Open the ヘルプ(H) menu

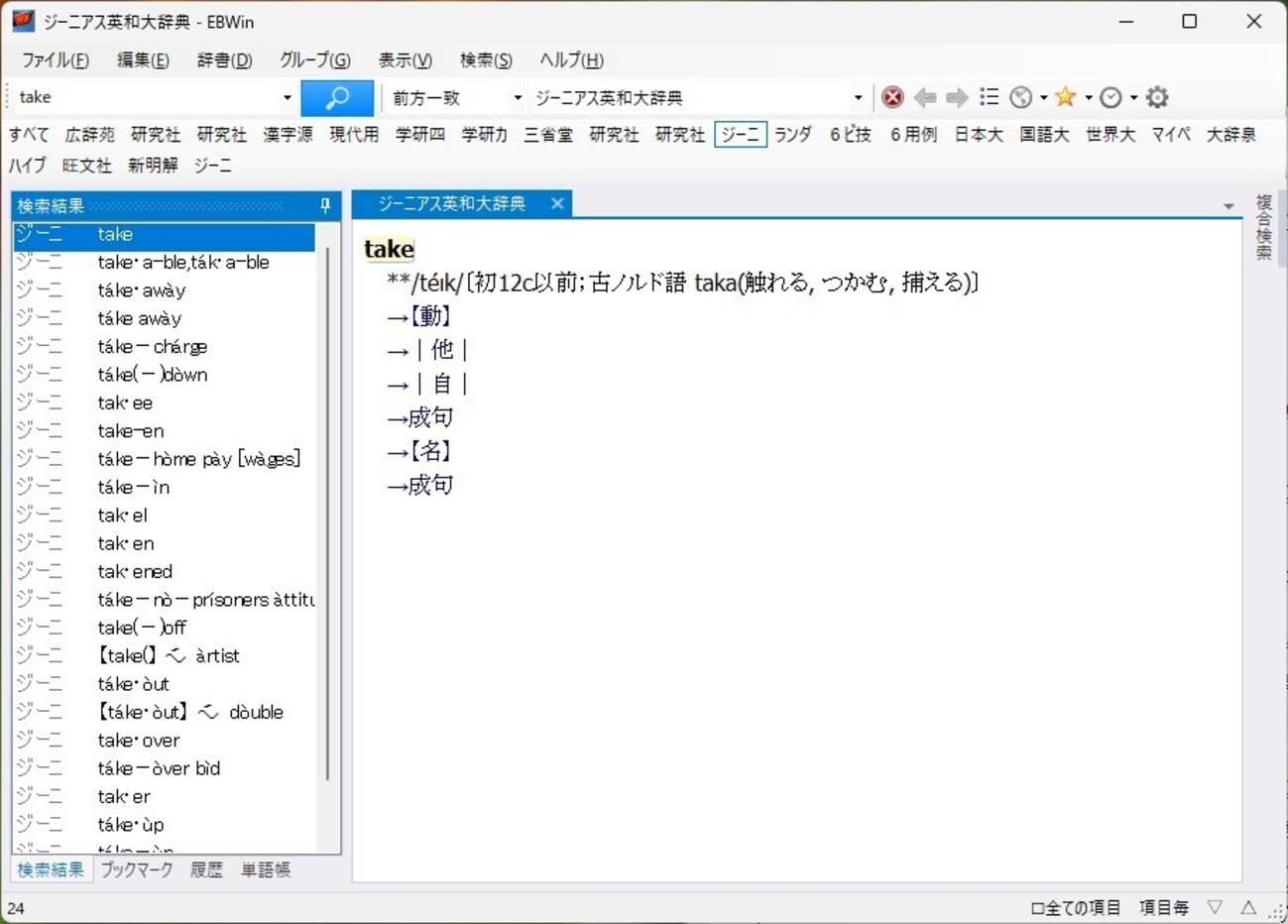pyautogui.click(x=571, y=59)
